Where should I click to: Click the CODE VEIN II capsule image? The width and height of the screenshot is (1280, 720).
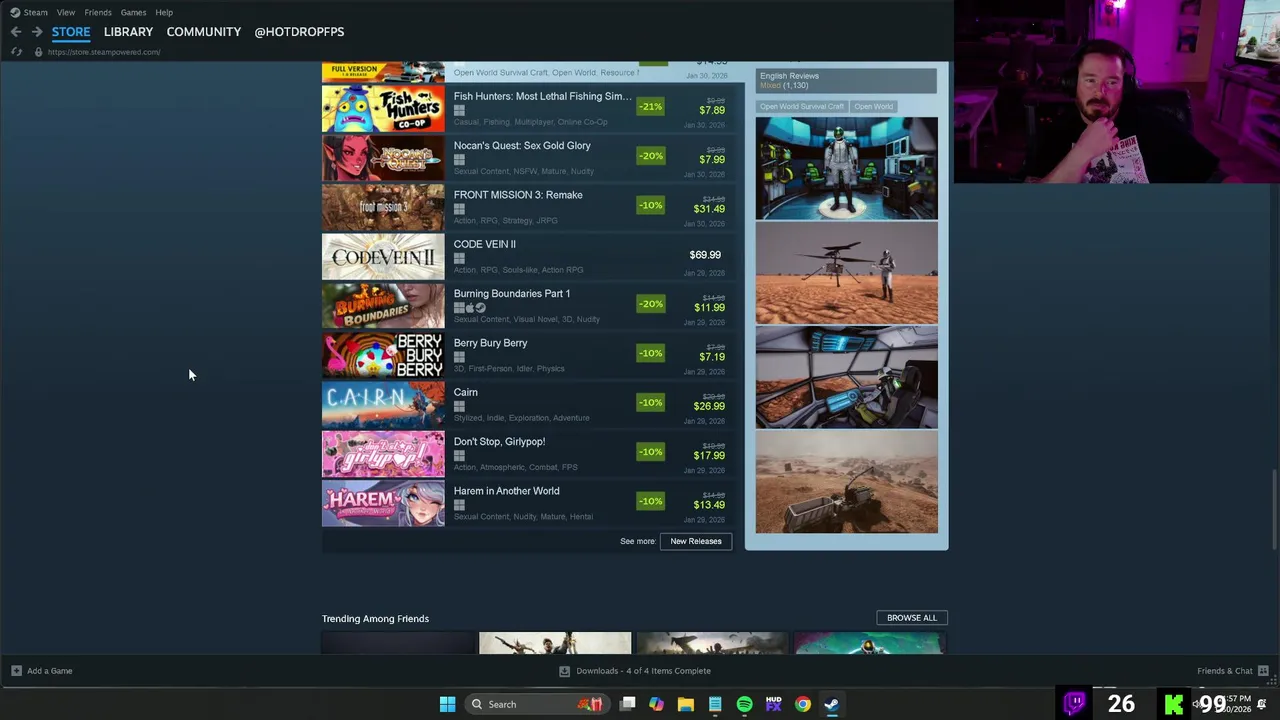[383, 257]
